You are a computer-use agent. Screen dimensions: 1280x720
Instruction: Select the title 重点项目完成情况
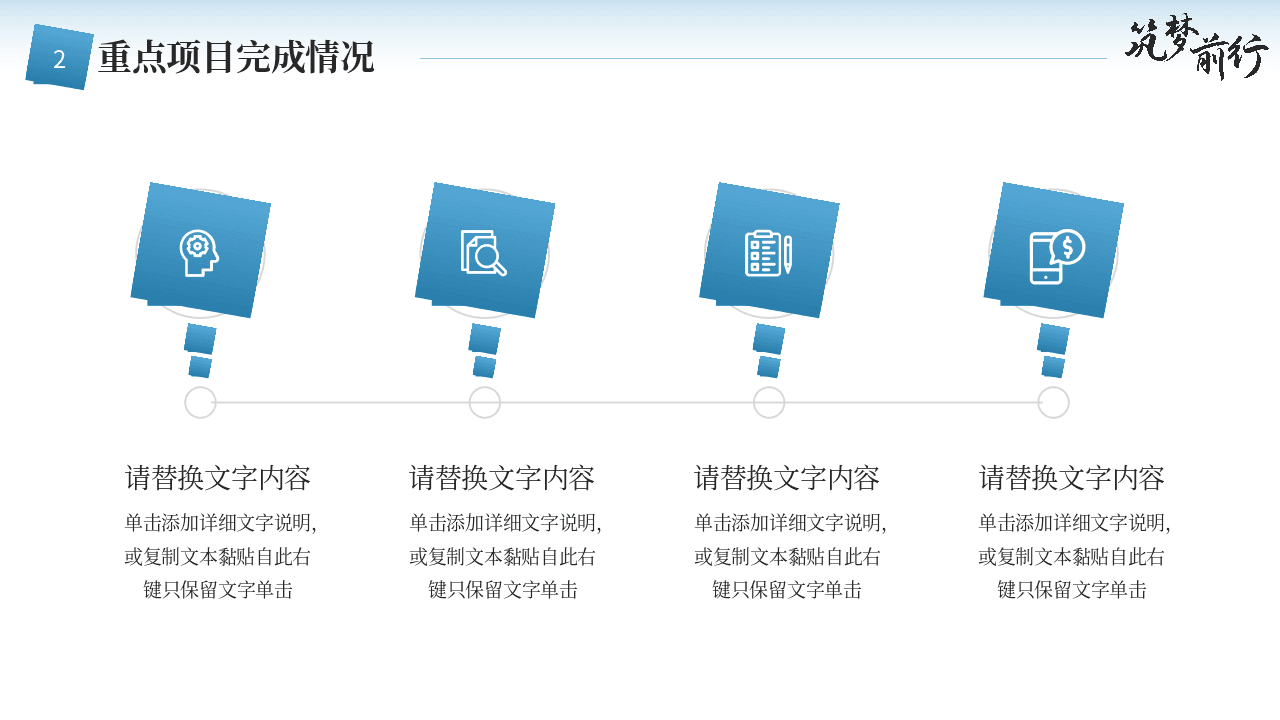point(236,58)
